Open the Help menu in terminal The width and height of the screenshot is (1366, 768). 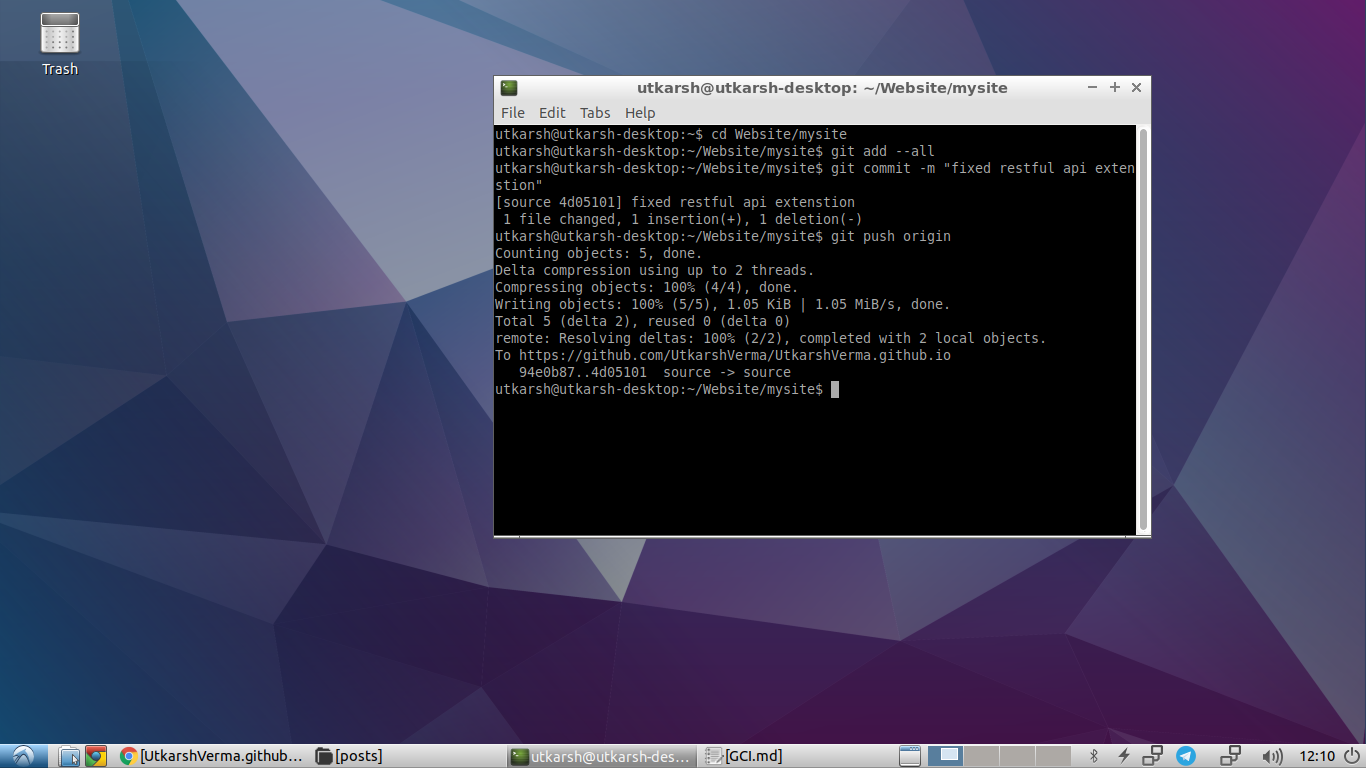click(x=639, y=112)
